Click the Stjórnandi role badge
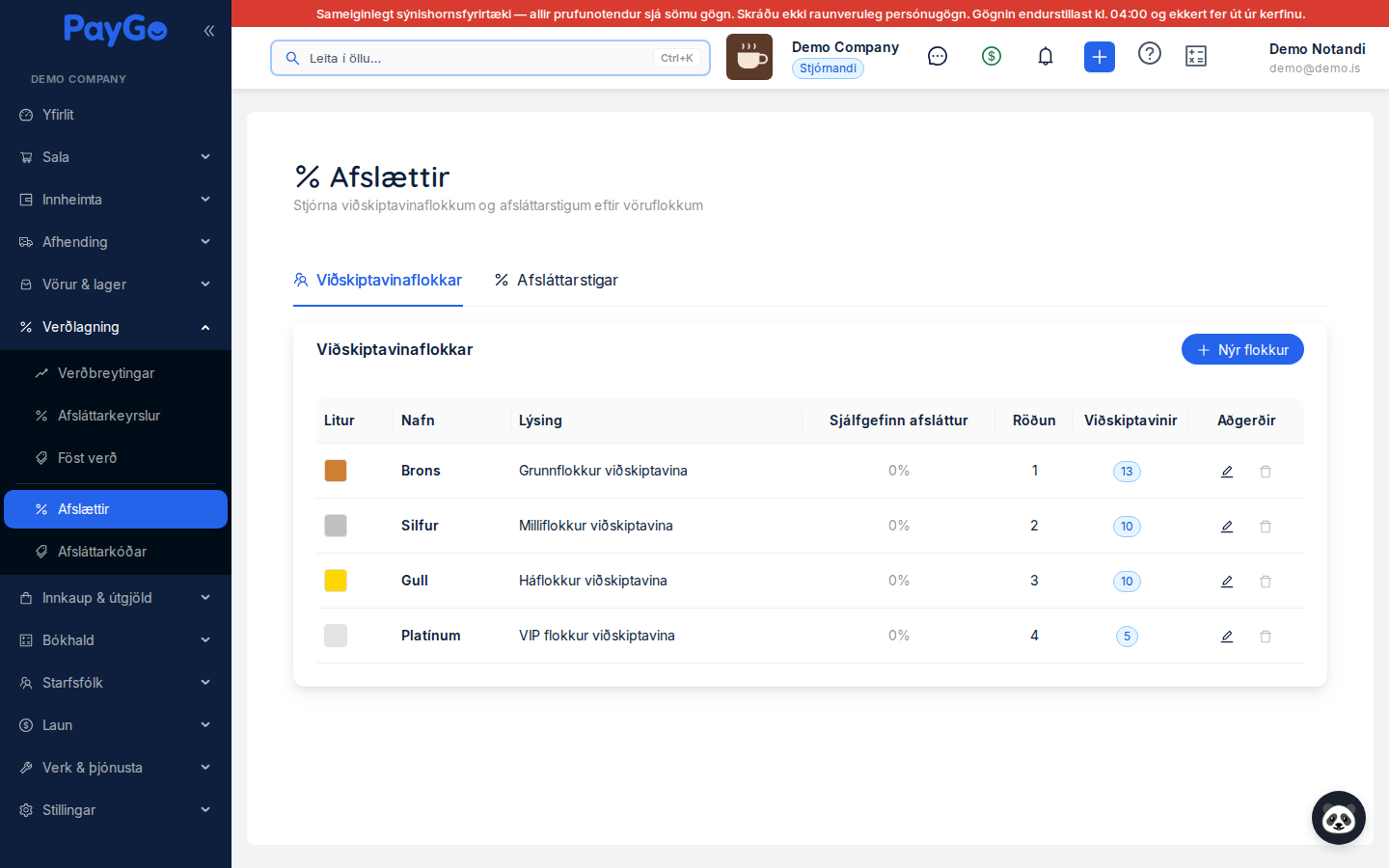The width and height of the screenshot is (1389, 868). [x=828, y=68]
